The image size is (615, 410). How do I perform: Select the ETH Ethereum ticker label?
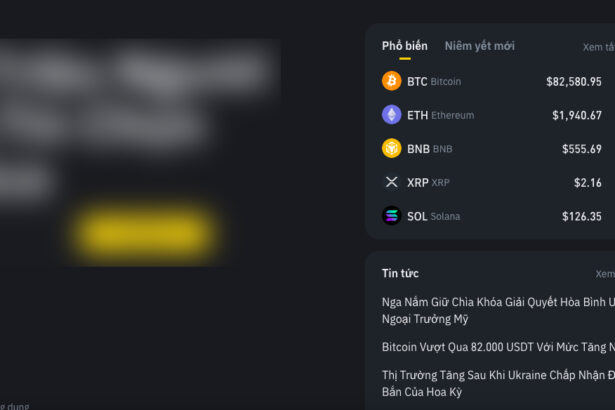[x=440, y=115]
